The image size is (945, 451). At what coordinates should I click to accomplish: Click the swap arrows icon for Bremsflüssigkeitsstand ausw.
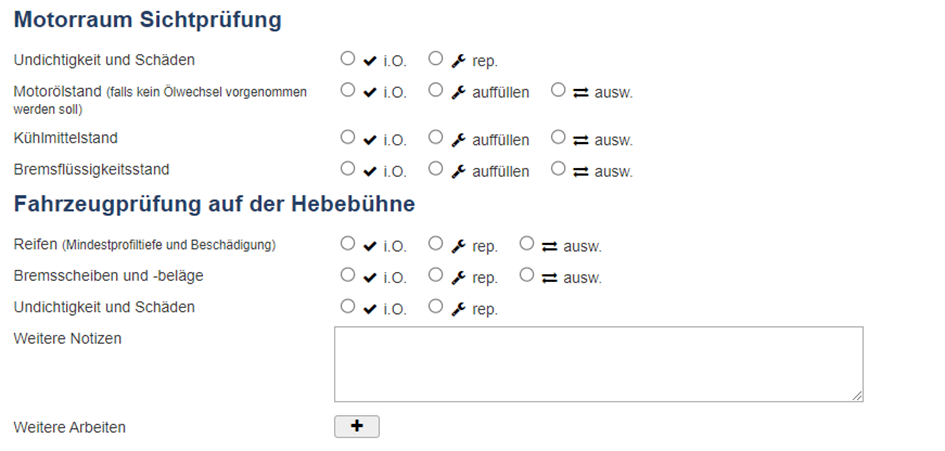[580, 172]
